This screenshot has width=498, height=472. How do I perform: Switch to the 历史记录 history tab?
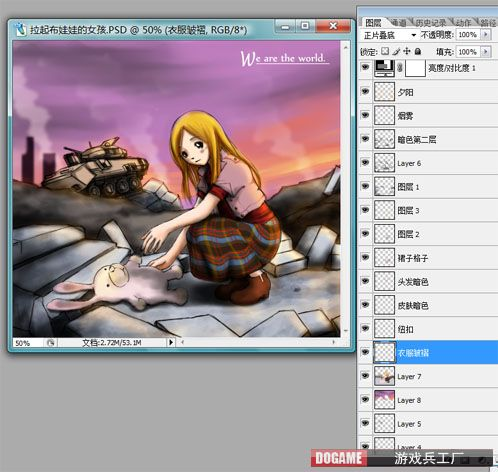click(x=431, y=23)
